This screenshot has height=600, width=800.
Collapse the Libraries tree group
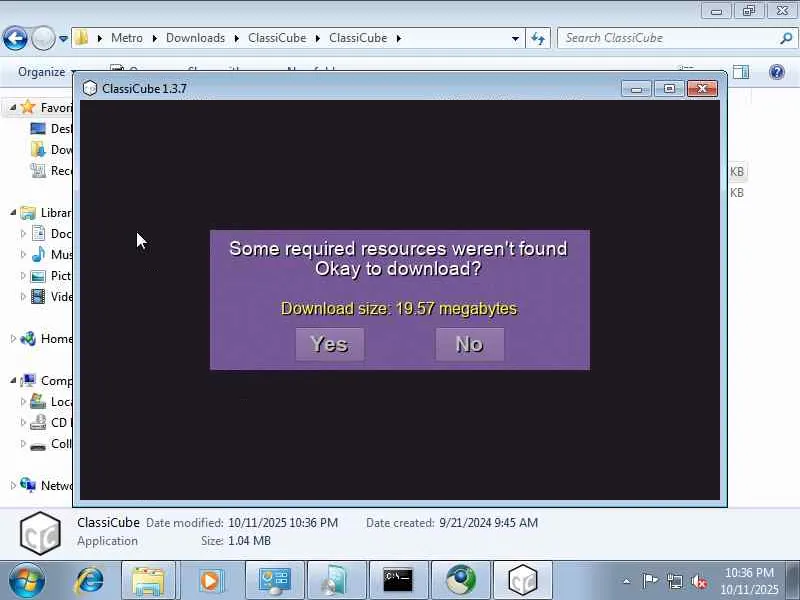[13, 213]
